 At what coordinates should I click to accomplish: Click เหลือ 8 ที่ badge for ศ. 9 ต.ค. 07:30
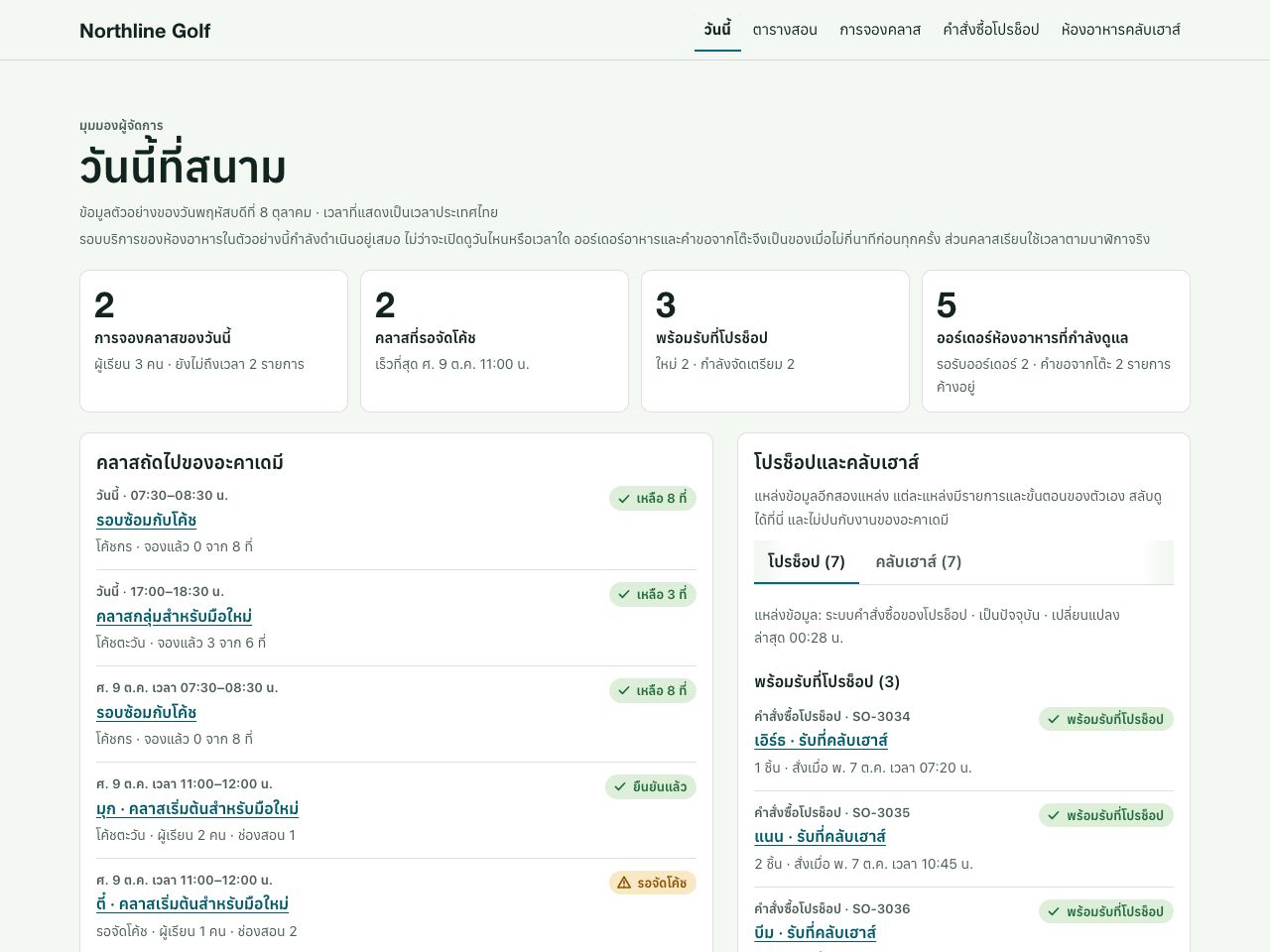[x=653, y=691]
